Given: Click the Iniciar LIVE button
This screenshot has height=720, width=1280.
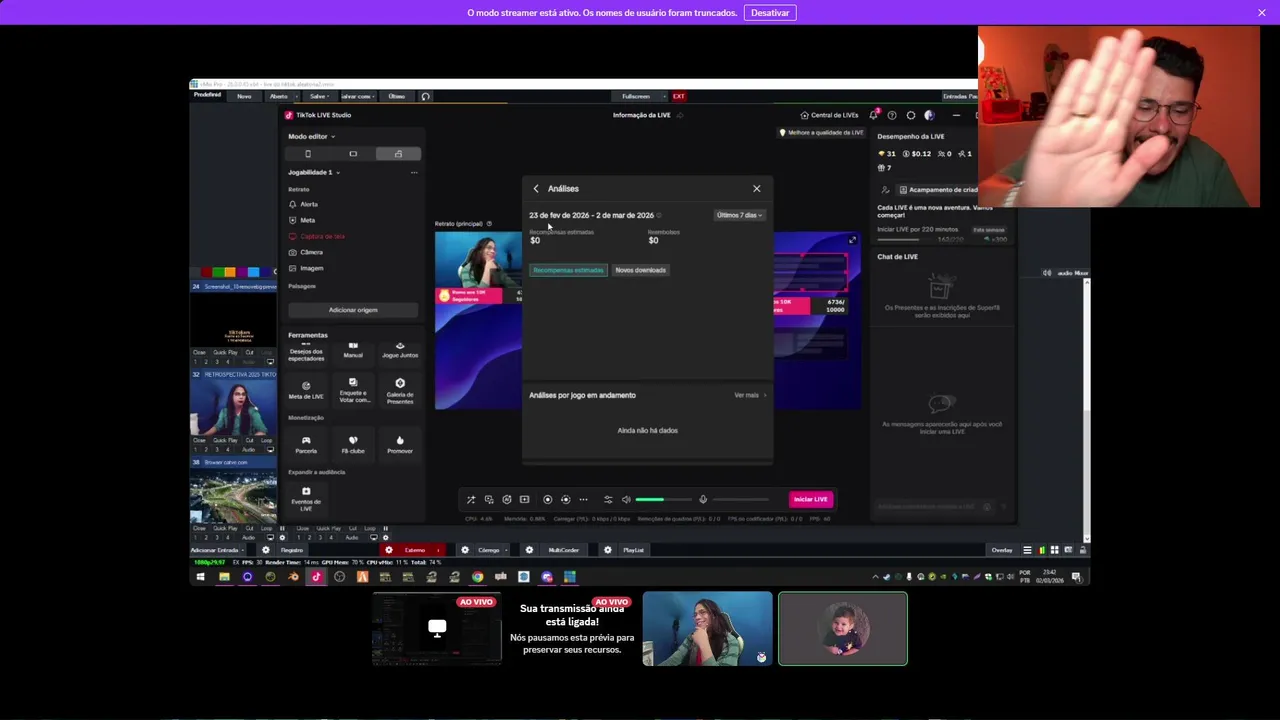Looking at the screenshot, I should coord(810,499).
